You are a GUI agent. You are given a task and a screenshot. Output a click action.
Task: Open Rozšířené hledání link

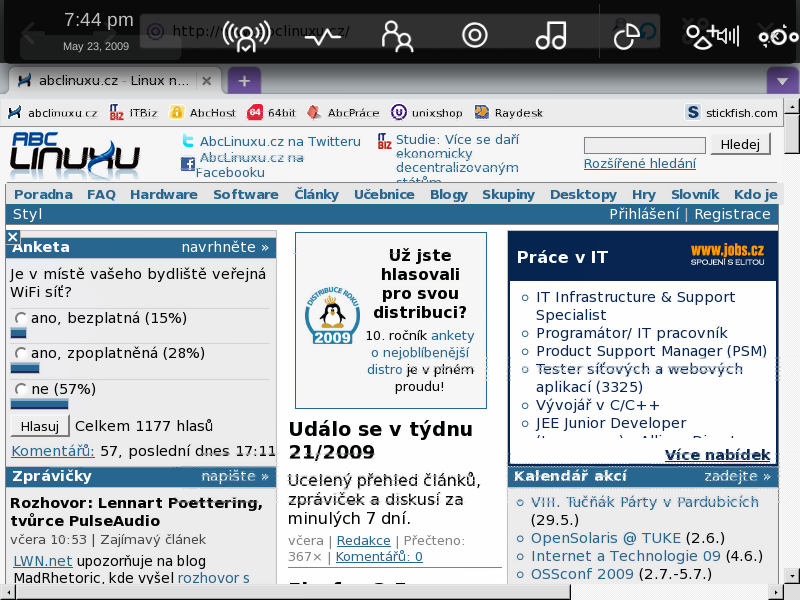[x=640, y=163]
